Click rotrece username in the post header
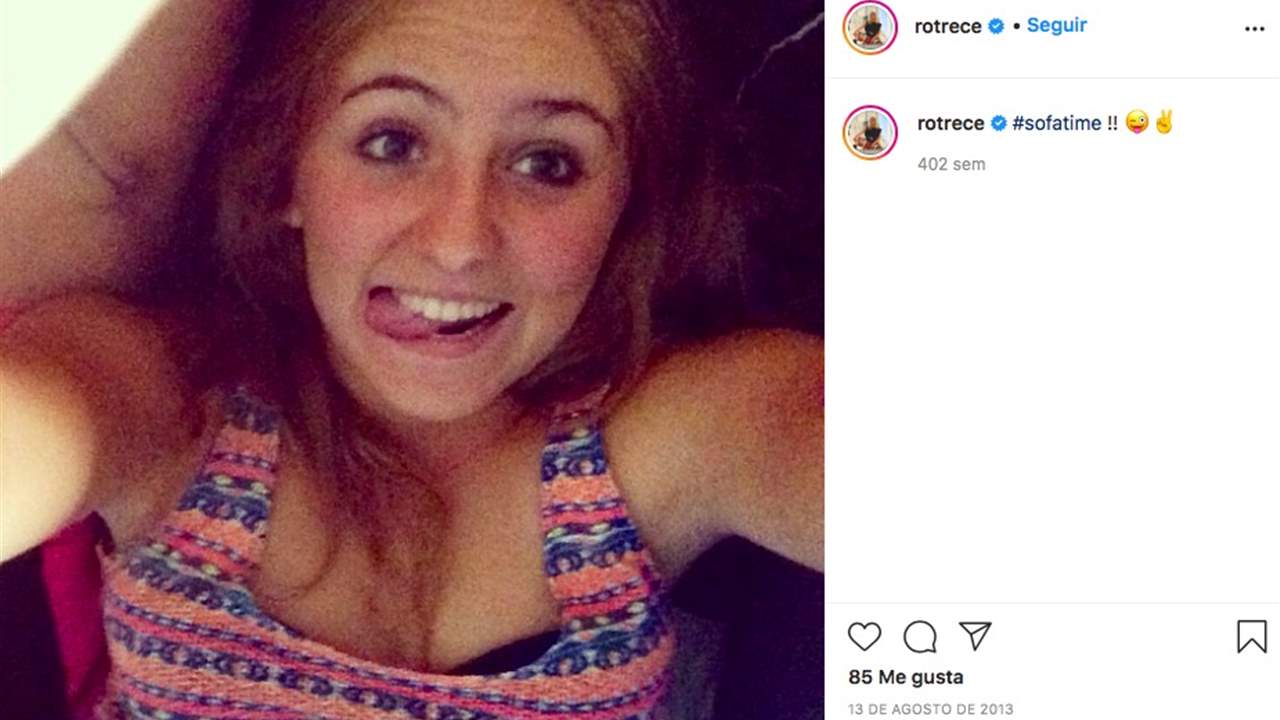 (x=948, y=27)
